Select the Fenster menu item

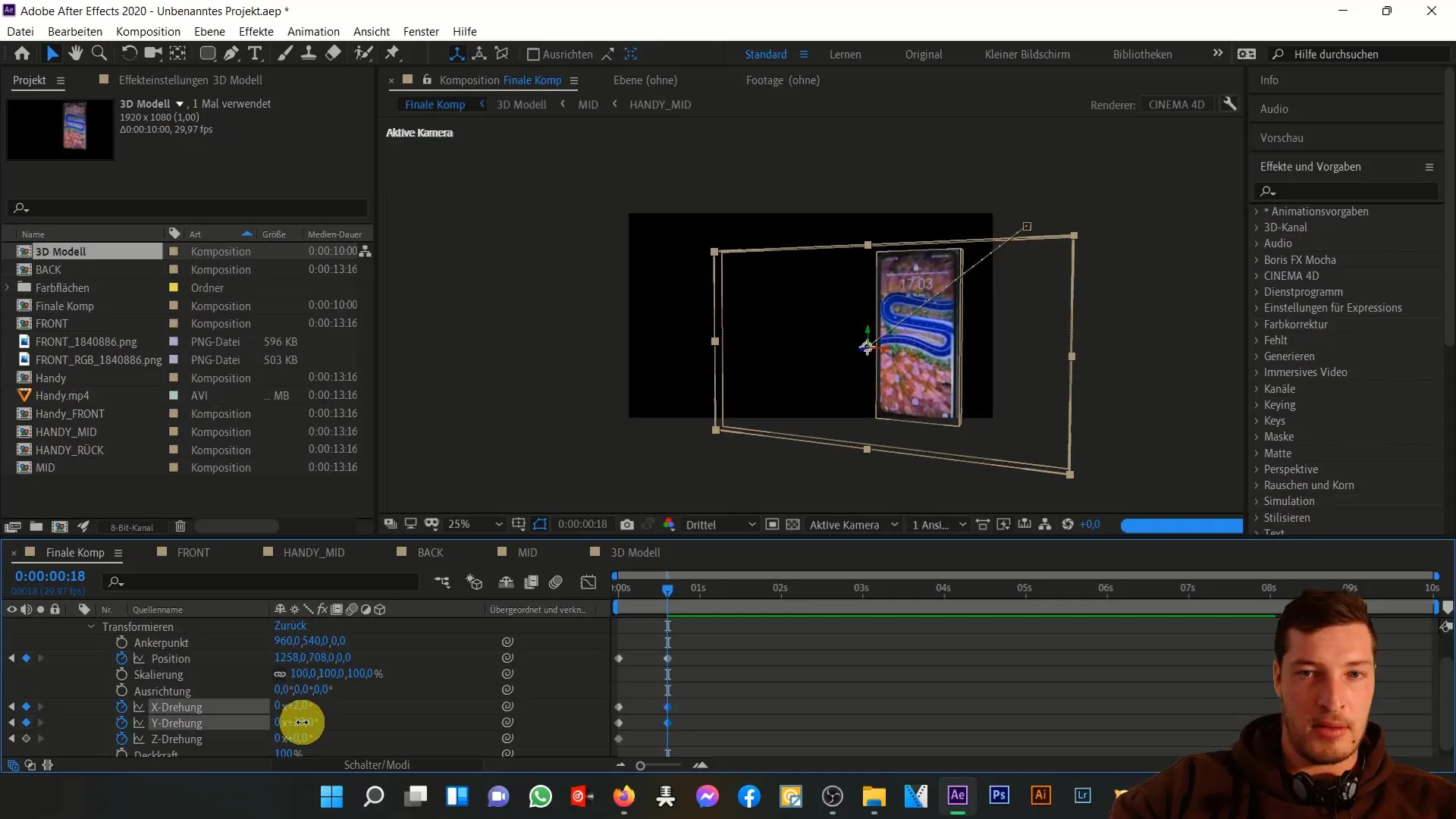click(x=420, y=31)
